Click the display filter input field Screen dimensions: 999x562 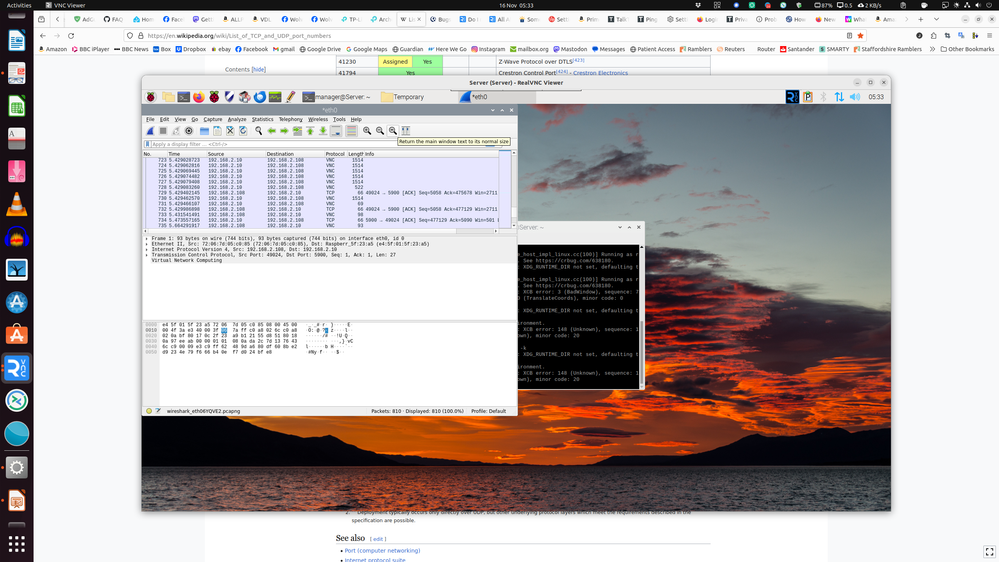(x=319, y=144)
